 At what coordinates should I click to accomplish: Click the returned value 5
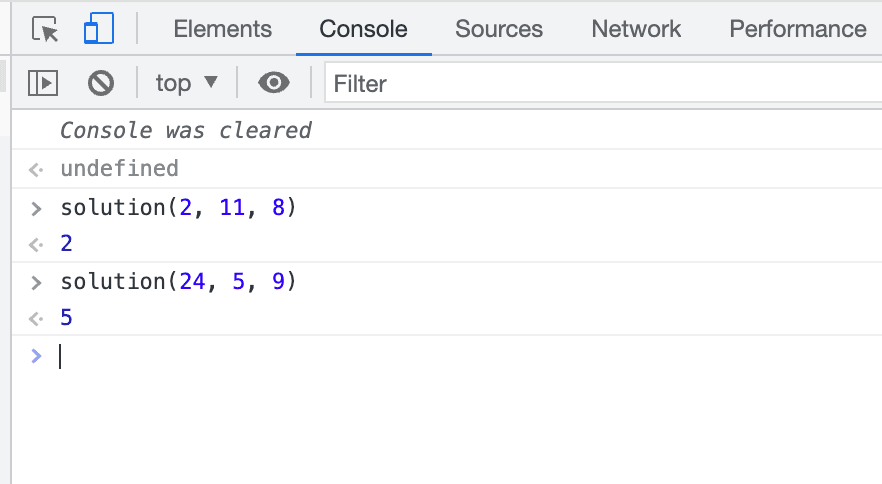[x=66, y=319]
